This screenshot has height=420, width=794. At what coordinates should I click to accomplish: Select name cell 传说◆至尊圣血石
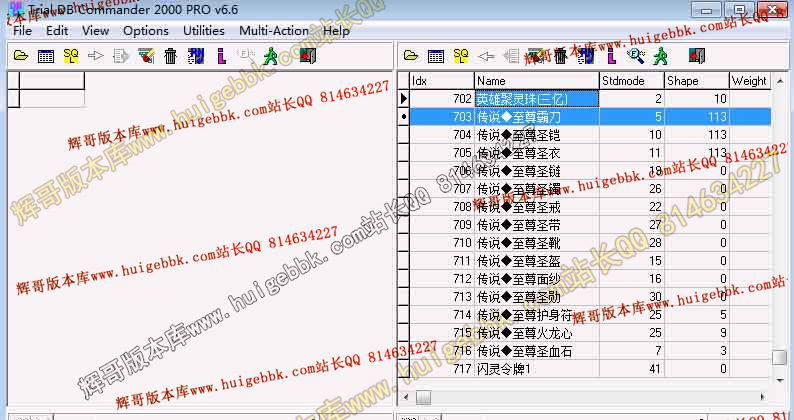(x=537, y=351)
